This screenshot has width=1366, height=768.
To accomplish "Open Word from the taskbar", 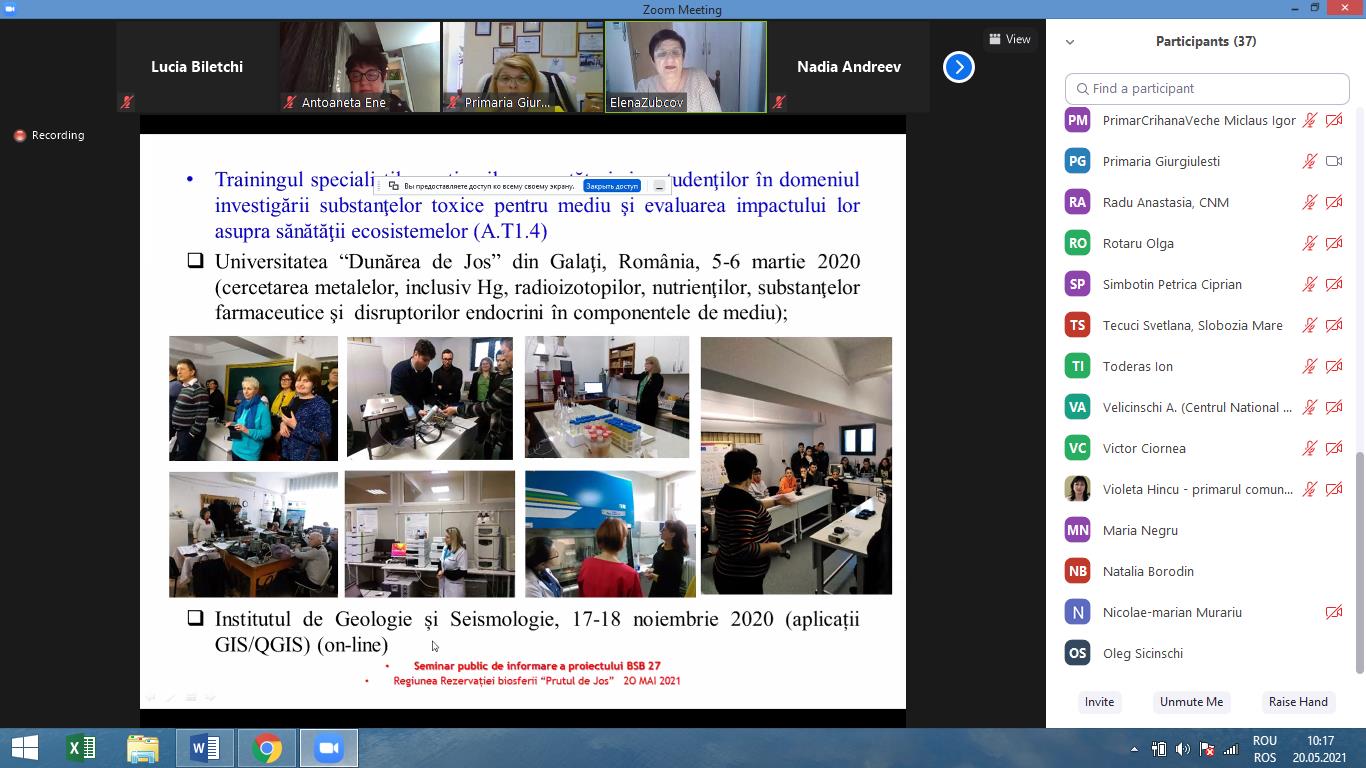I will [x=205, y=748].
